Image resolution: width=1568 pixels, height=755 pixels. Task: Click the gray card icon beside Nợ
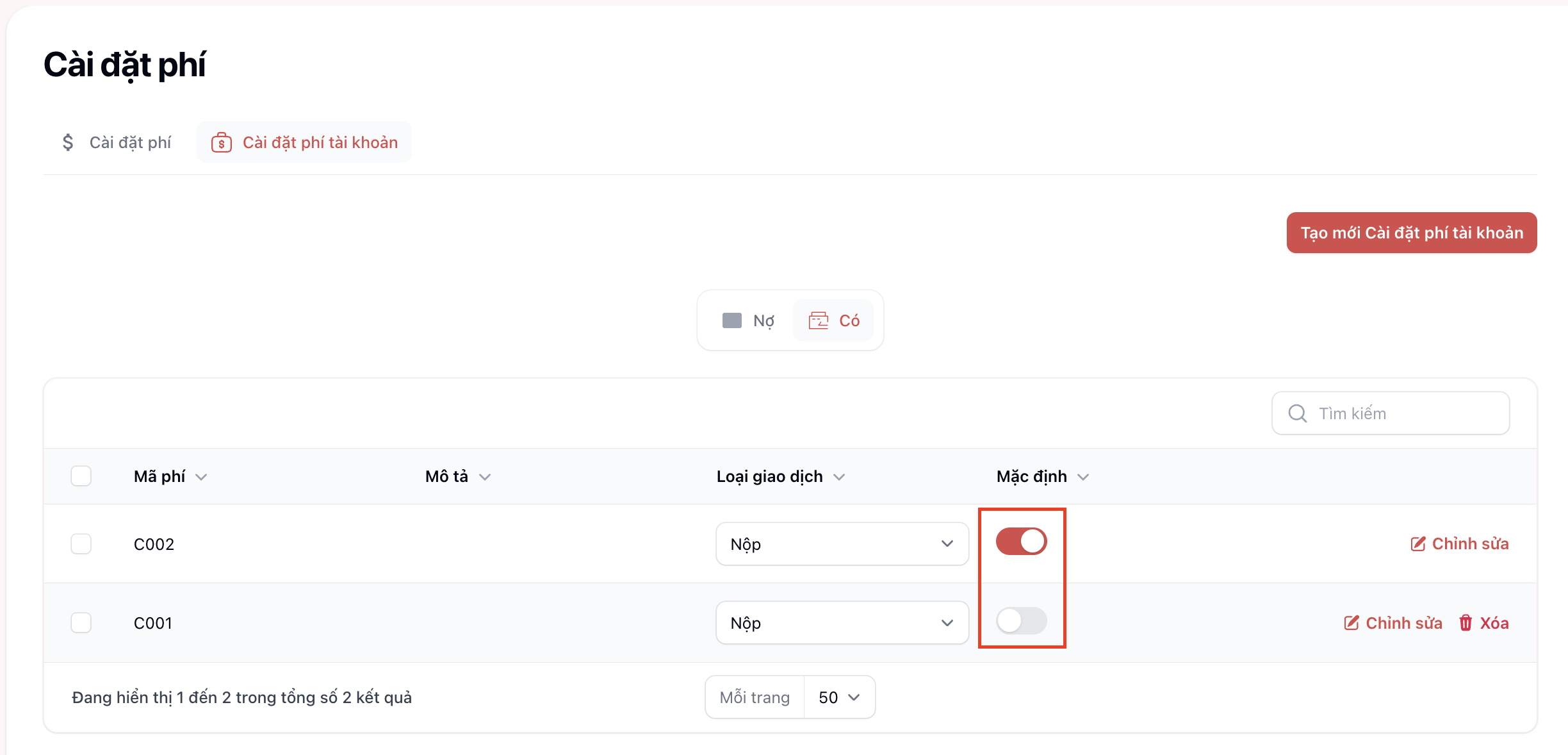tap(731, 320)
